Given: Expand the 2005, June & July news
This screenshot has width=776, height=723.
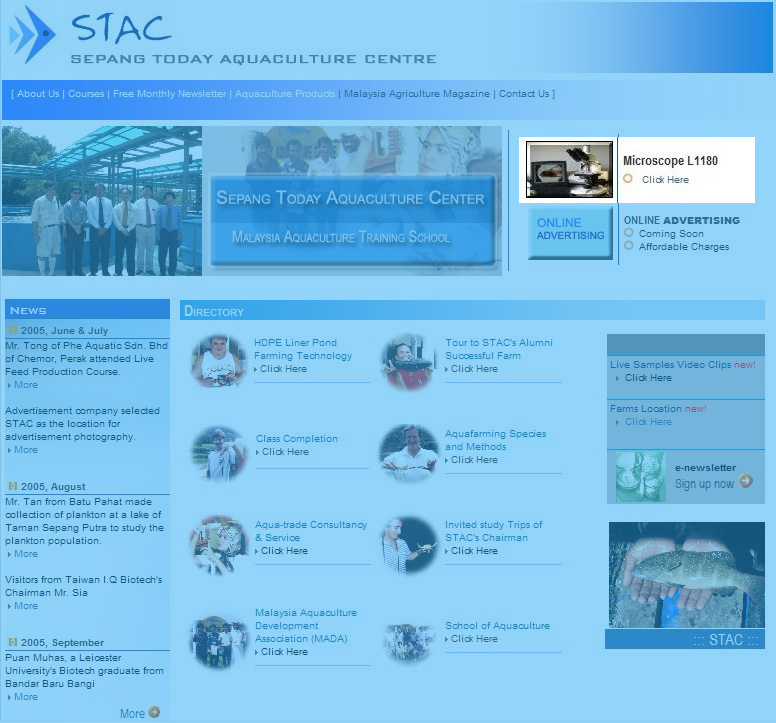Looking at the screenshot, I should (x=13, y=330).
